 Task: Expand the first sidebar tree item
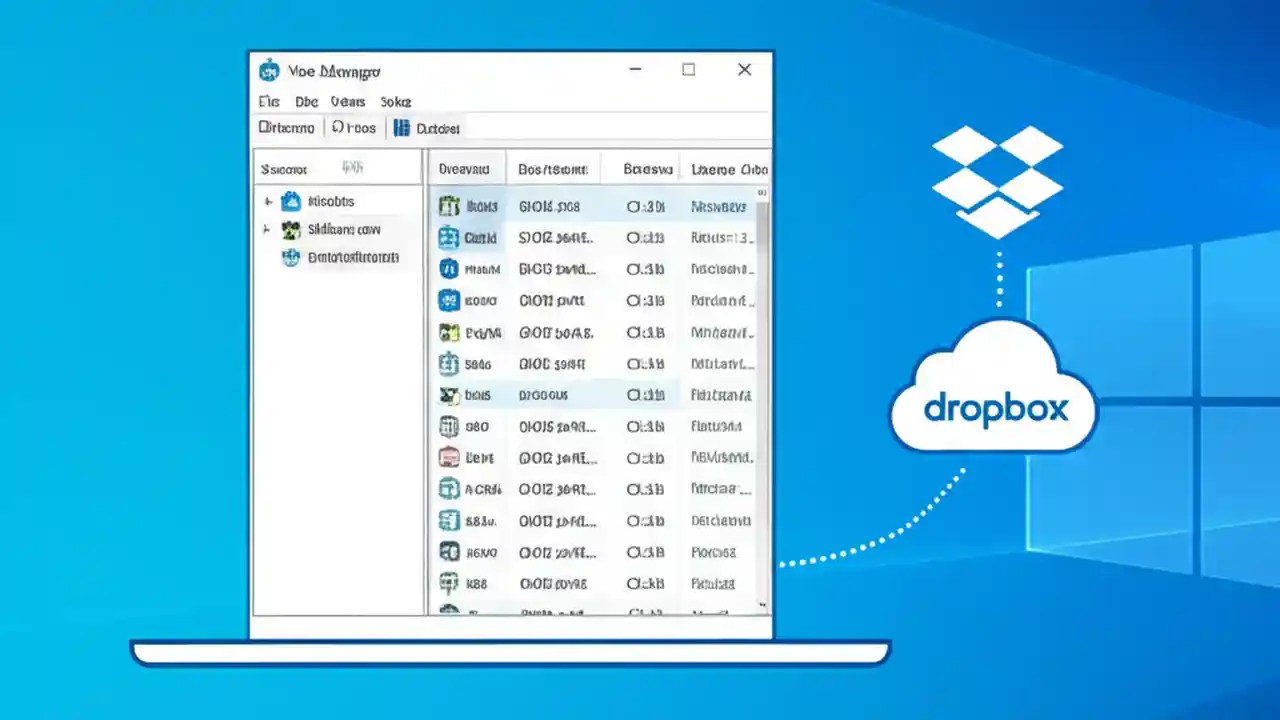tap(268, 201)
